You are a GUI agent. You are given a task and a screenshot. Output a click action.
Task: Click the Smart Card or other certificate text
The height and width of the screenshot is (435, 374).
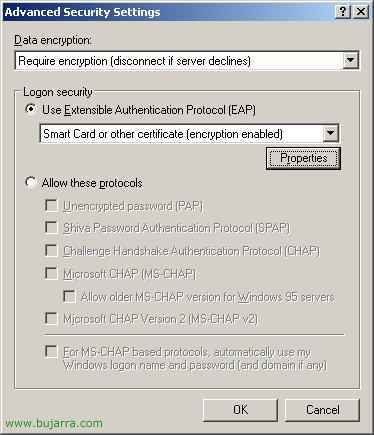point(163,134)
